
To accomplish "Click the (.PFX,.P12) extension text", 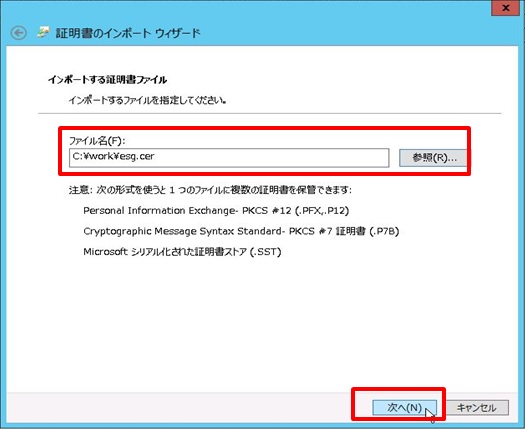I will (x=322, y=211).
